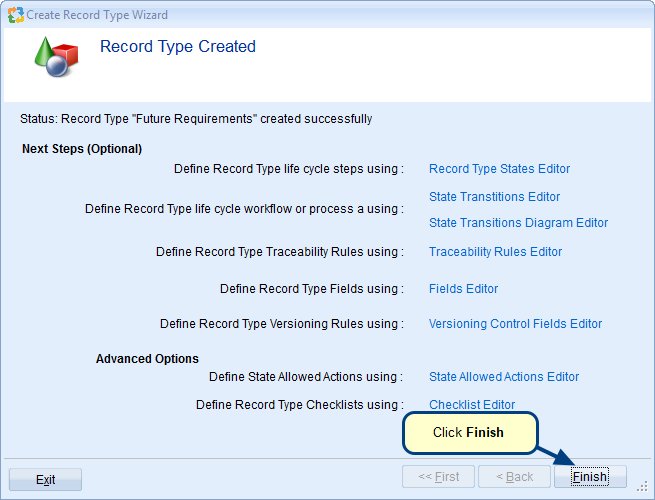Launch the State Transitions Diagram Editor
The image size is (655, 500).
tap(518, 223)
